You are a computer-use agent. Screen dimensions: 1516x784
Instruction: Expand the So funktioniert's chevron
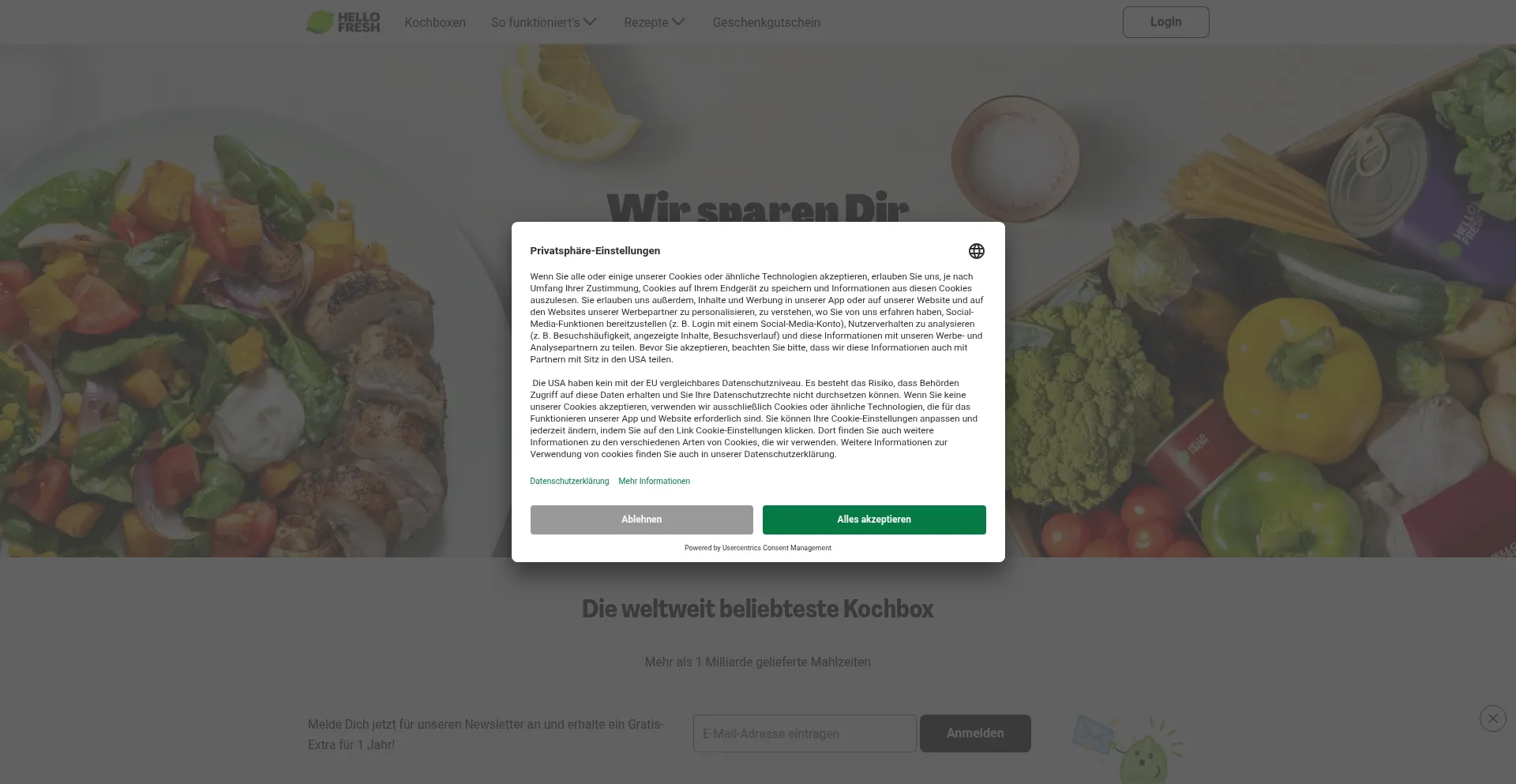pos(590,22)
